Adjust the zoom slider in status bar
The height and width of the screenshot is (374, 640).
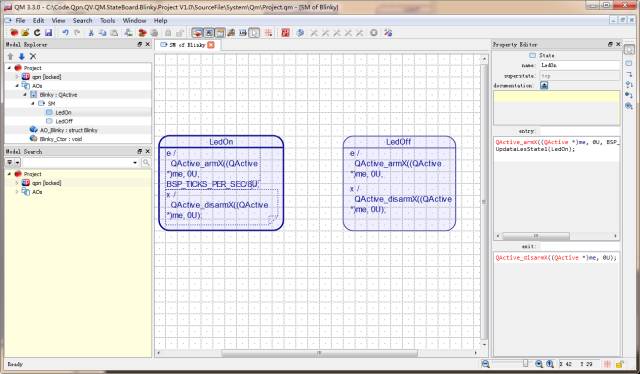click(525, 363)
